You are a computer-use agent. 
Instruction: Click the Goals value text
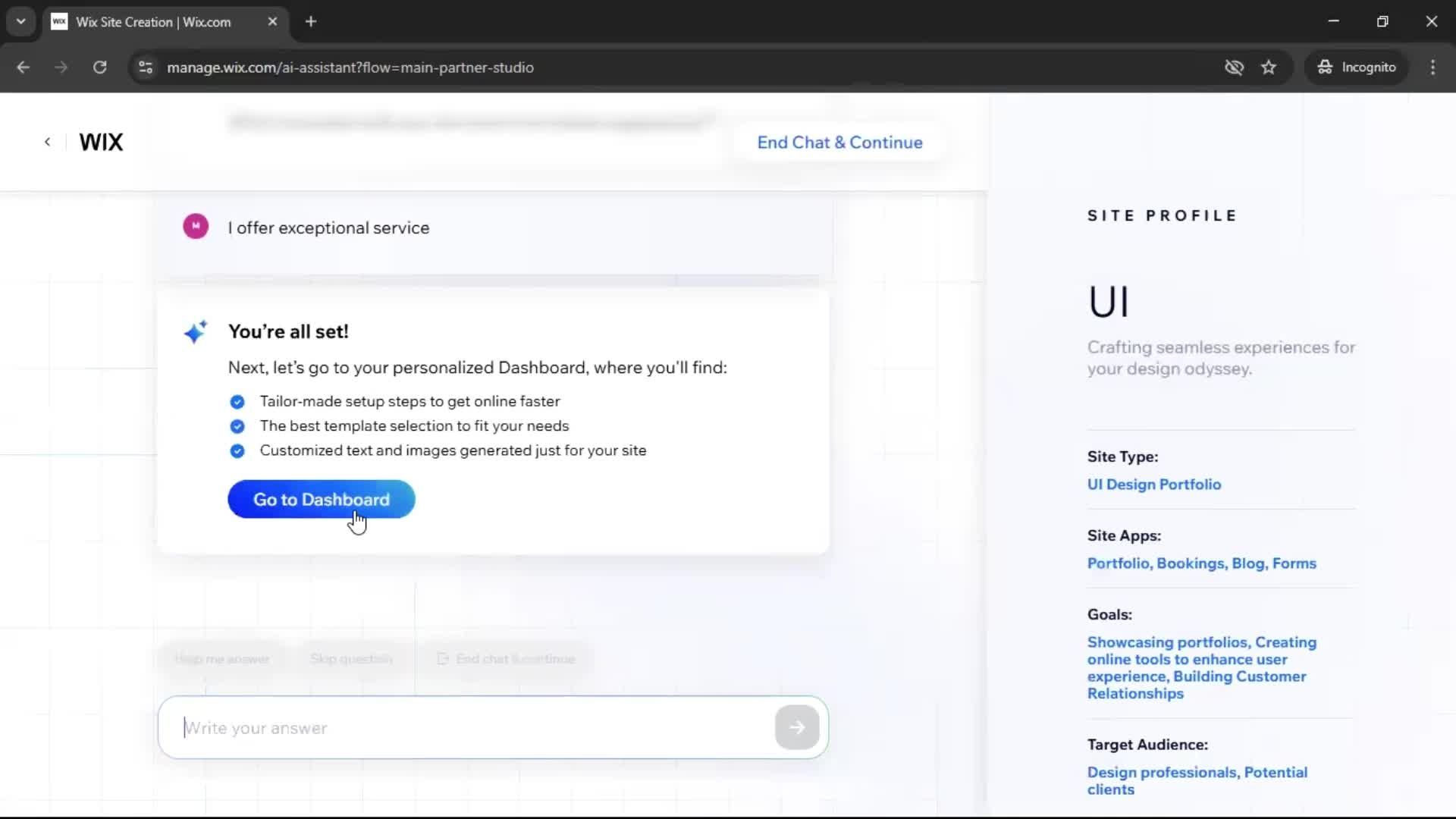click(1201, 667)
